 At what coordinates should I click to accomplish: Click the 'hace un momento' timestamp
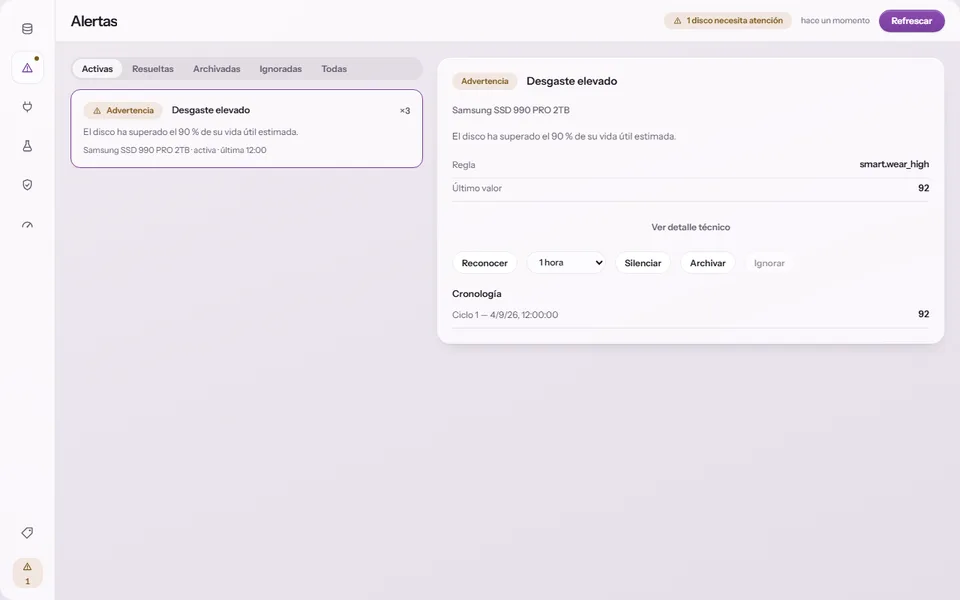pyautogui.click(x=834, y=21)
